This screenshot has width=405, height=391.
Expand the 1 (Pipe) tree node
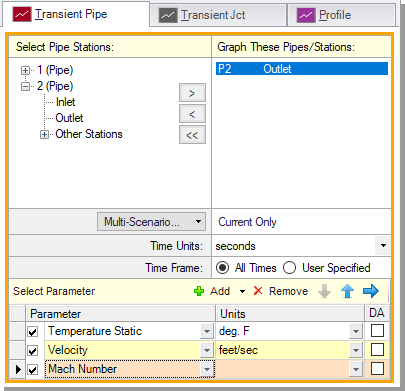(x=25, y=70)
